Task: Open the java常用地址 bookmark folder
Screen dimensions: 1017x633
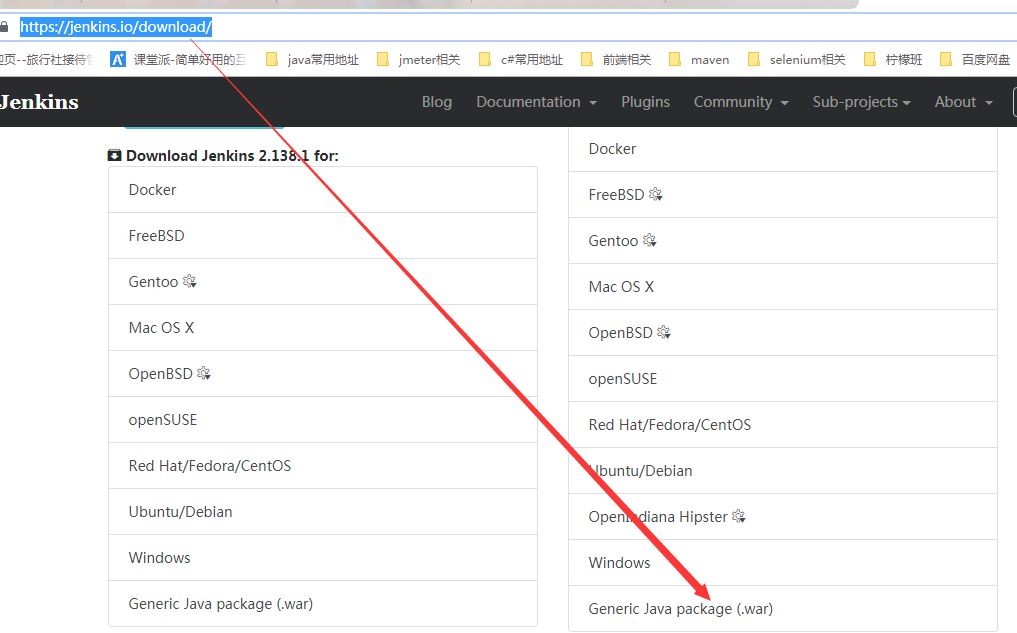Action: [x=313, y=60]
